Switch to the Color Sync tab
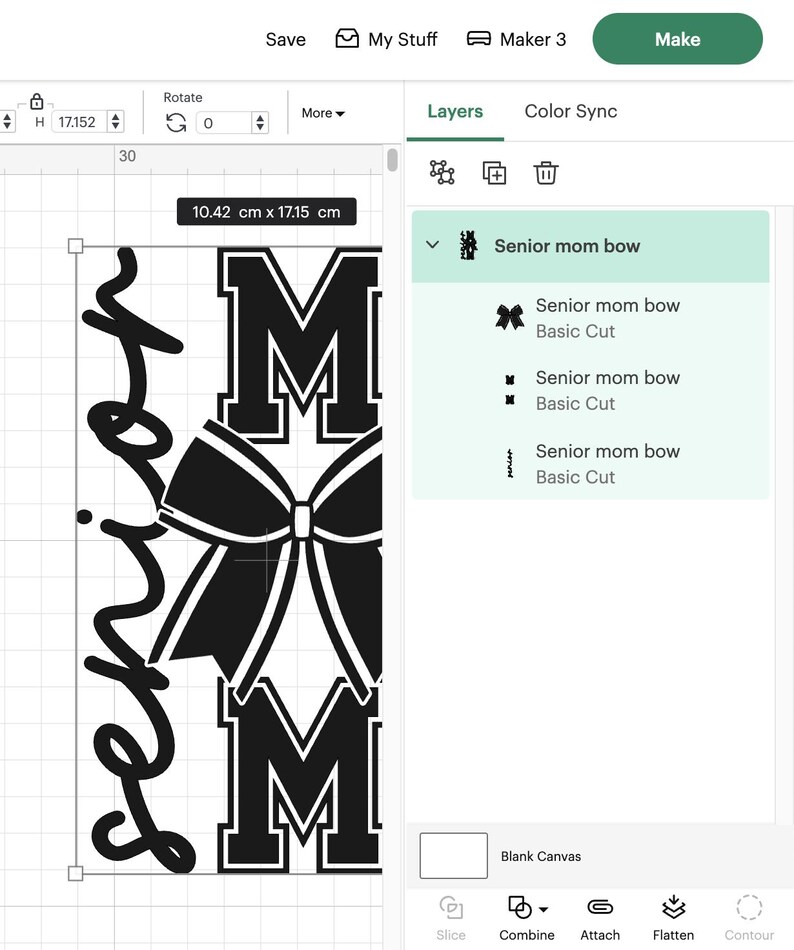The height and width of the screenshot is (950, 794). coord(571,111)
